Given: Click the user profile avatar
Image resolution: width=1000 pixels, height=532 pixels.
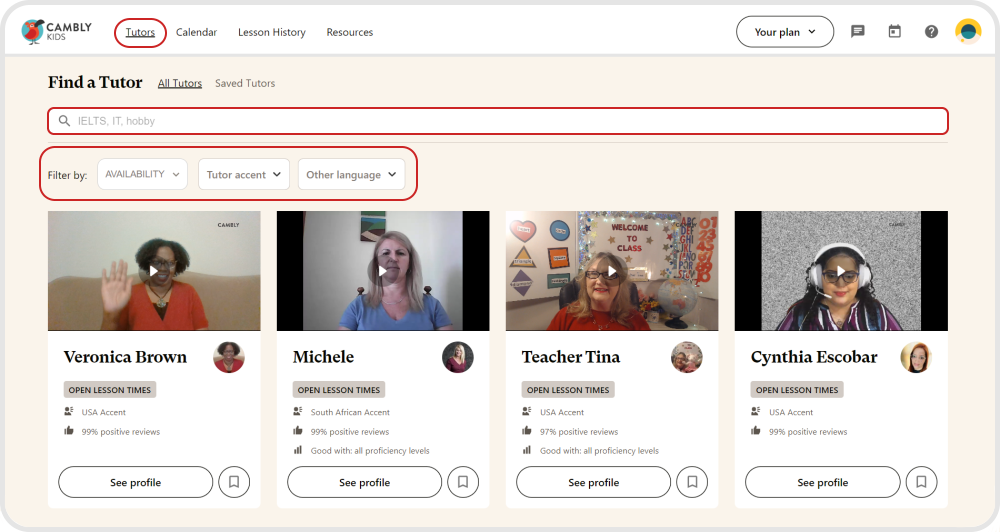Looking at the screenshot, I should [x=968, y=32].
